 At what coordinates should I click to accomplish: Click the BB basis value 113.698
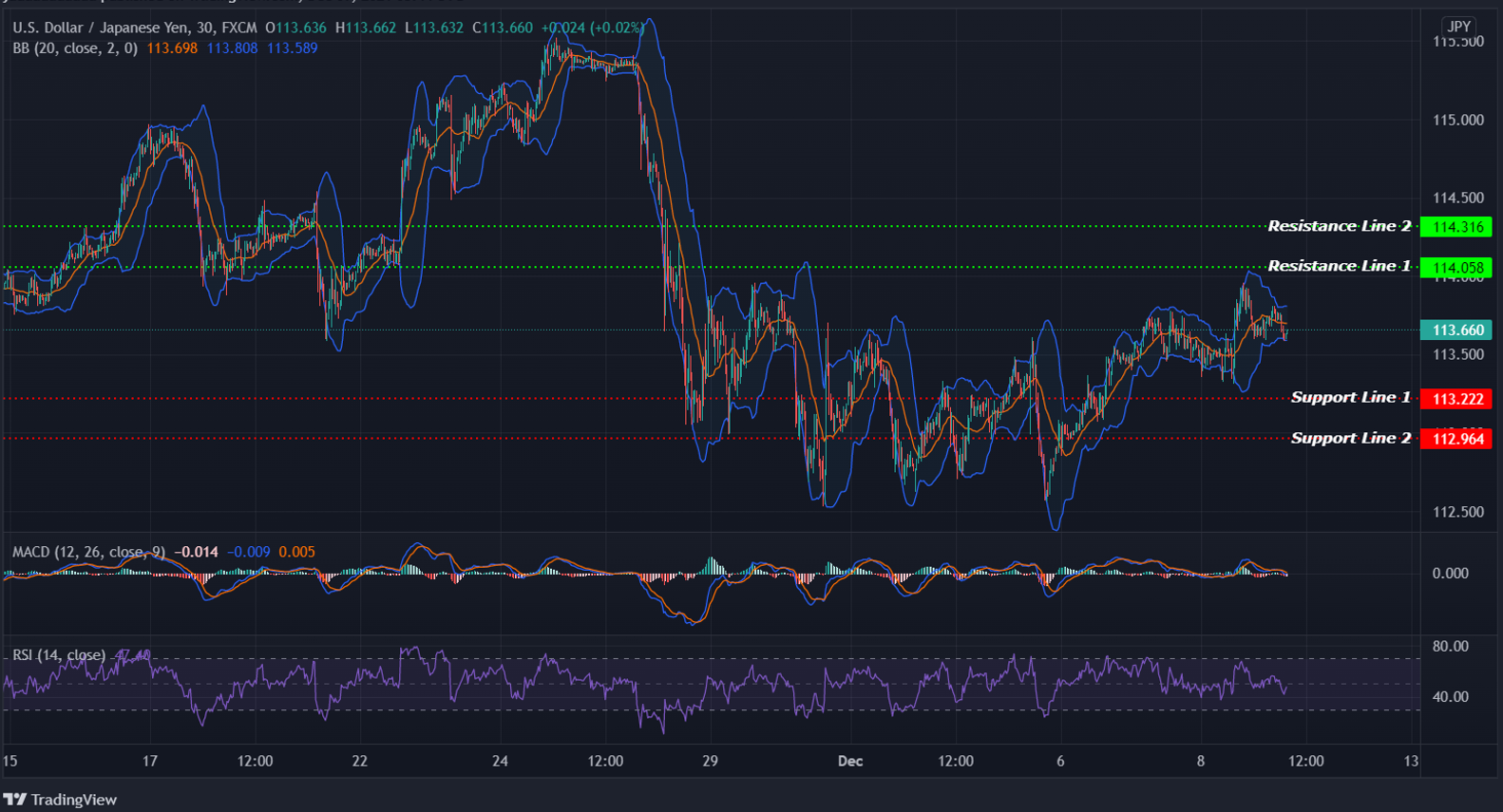click(172, 47)
